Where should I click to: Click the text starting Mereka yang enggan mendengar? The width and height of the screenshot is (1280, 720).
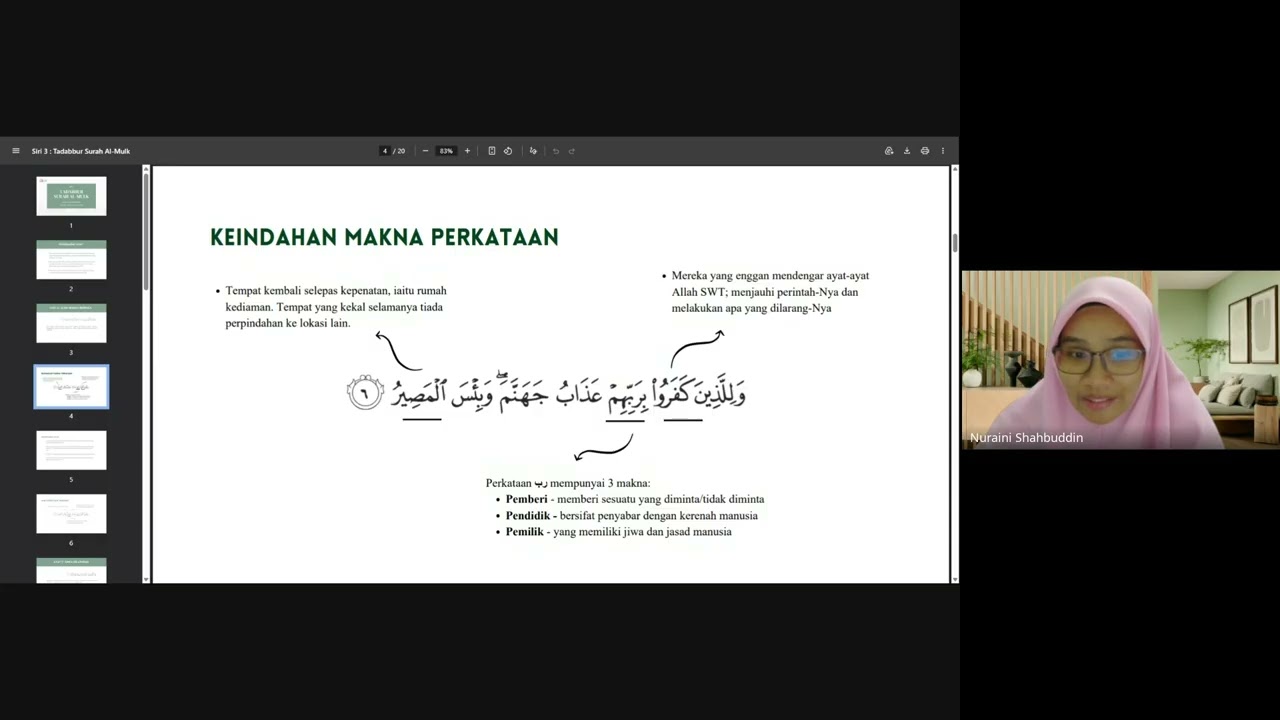point(770,292)
